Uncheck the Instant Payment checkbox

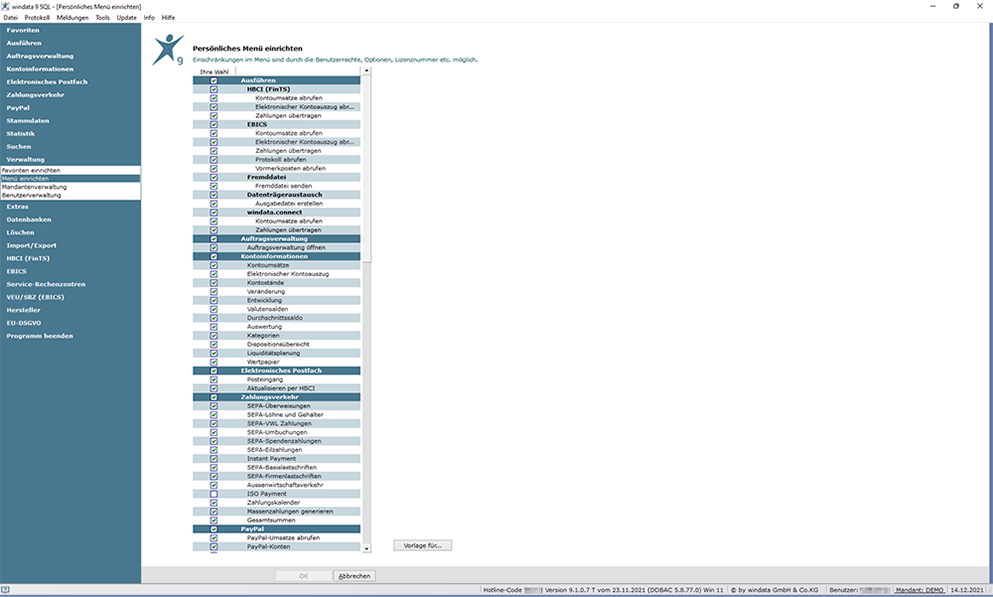213,458
